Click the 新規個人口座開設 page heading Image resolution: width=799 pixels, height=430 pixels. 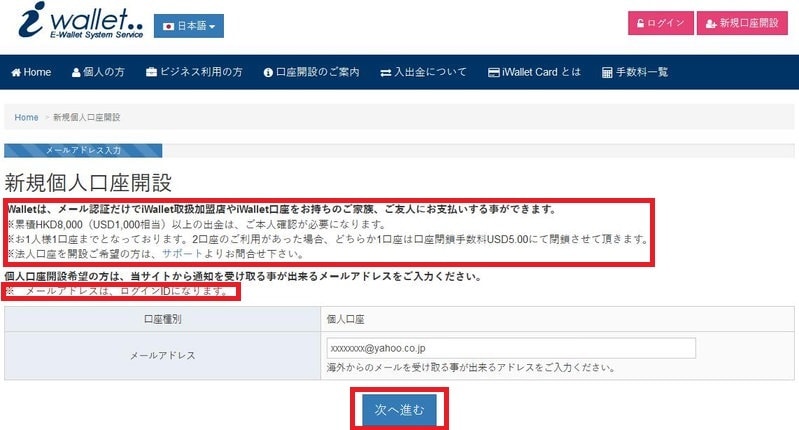[x=88, y=183]
